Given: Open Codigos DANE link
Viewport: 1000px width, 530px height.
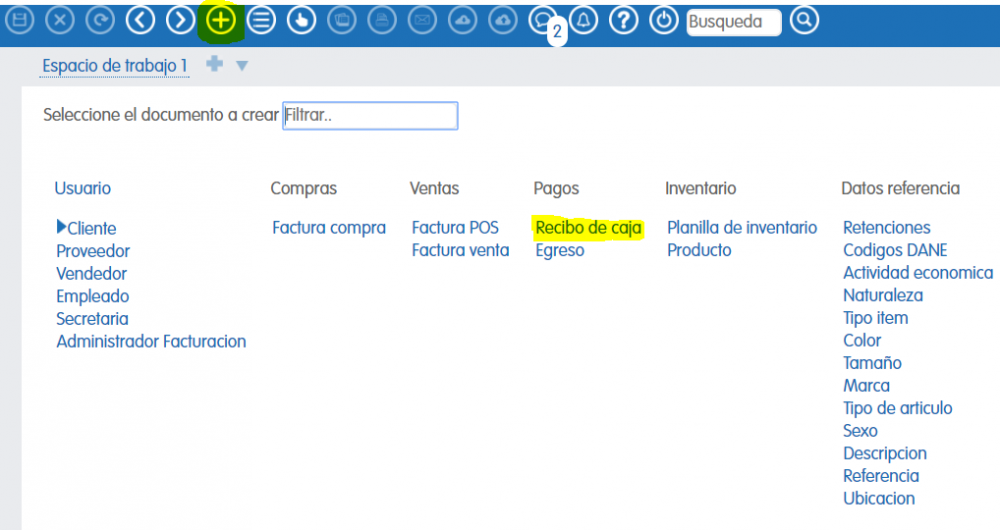Looking at the screenshot, I should point(895,250).
